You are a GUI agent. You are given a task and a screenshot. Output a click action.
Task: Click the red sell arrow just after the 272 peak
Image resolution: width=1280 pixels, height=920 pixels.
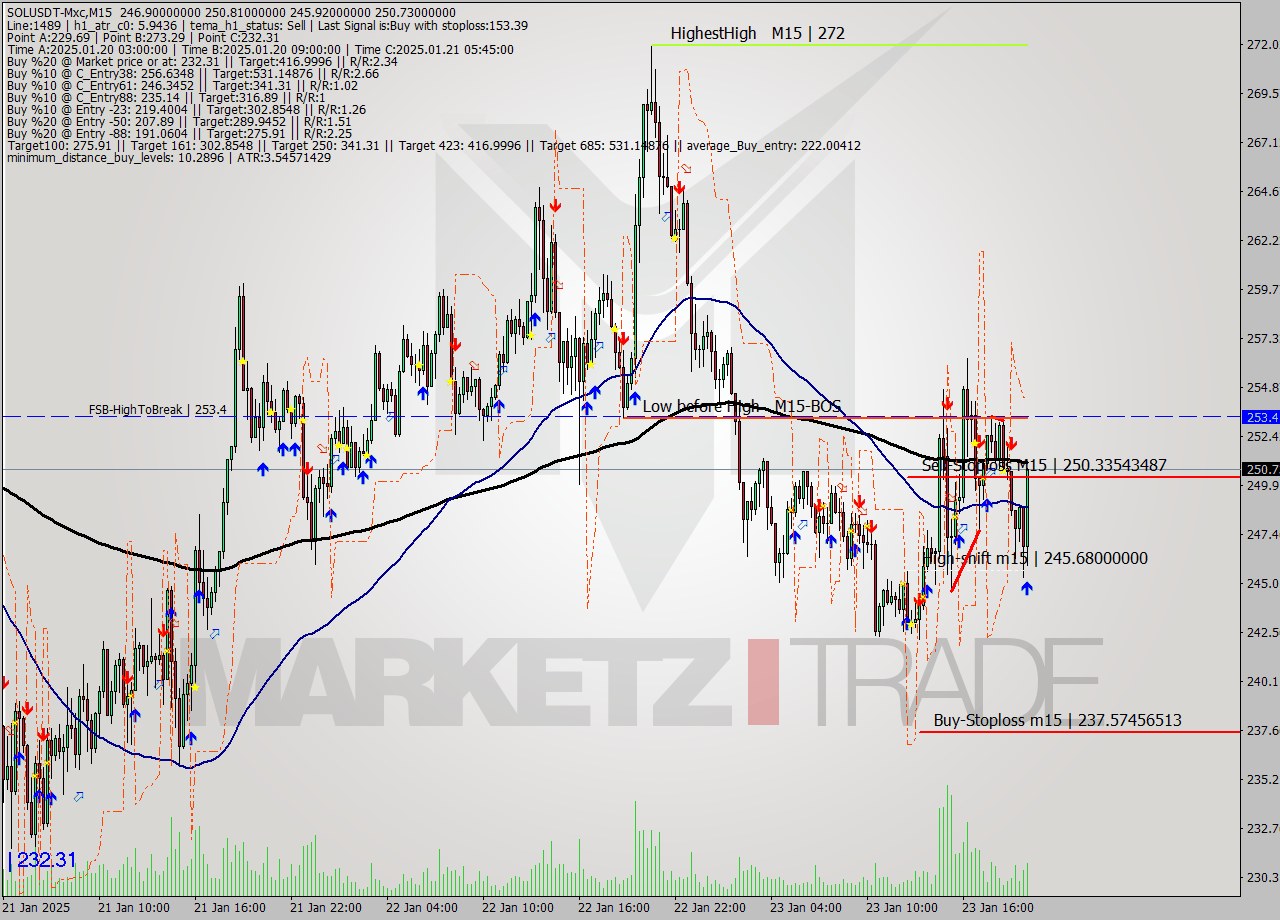[679, 187]
